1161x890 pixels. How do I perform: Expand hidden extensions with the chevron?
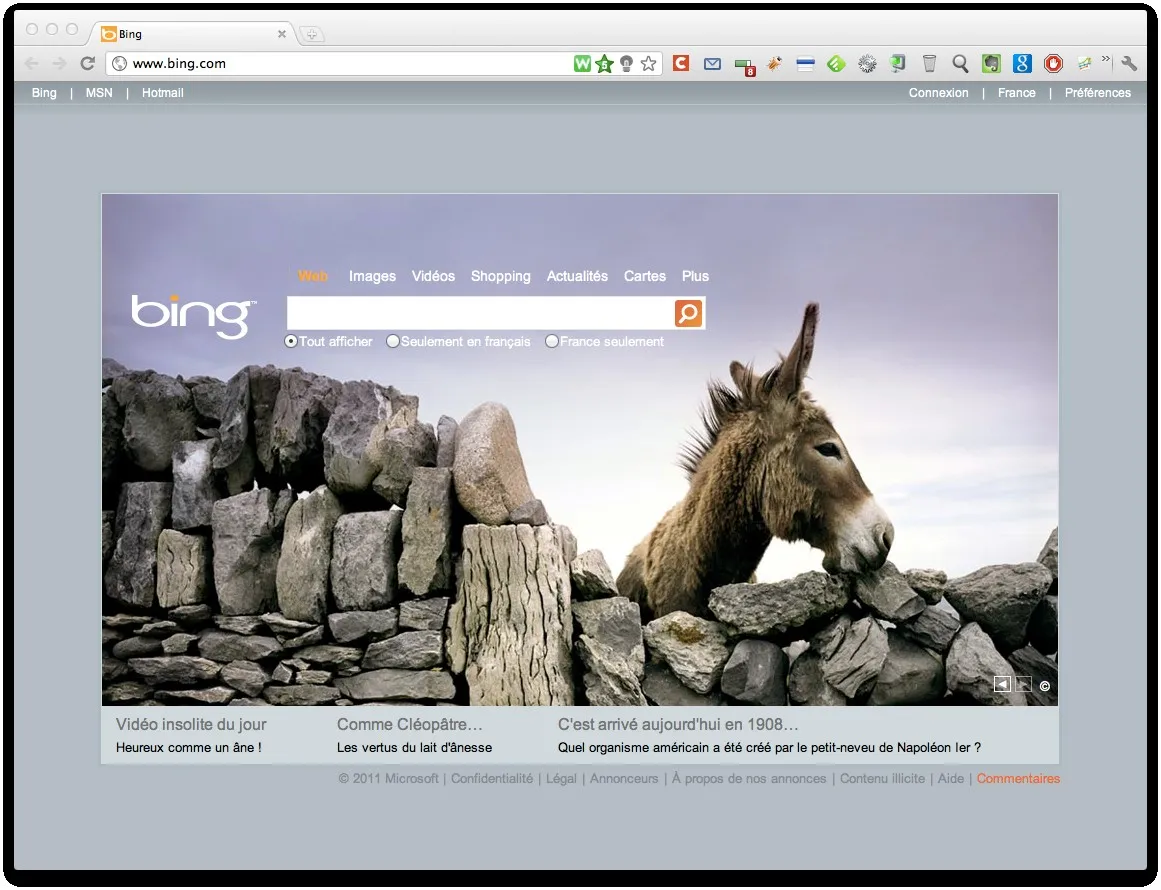(1105, 59)
